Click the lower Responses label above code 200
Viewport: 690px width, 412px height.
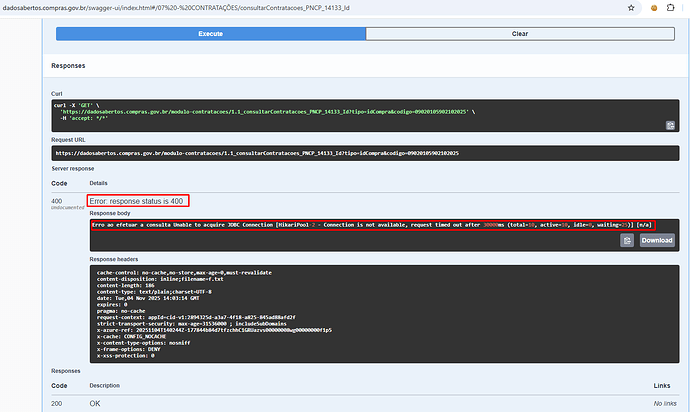(x=66, y=371)
